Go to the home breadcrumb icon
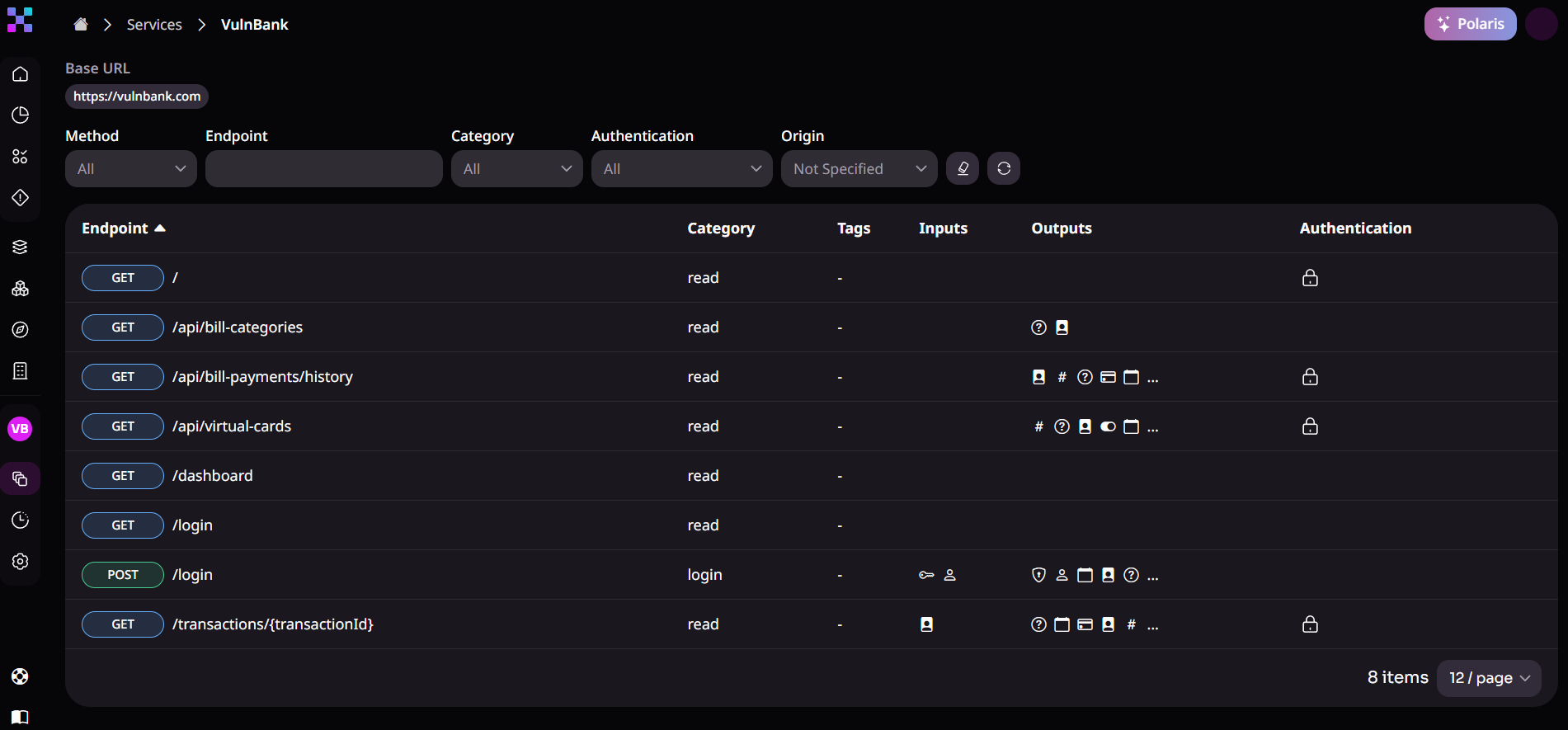The image size is (1568, 730). tap(81, 25)
